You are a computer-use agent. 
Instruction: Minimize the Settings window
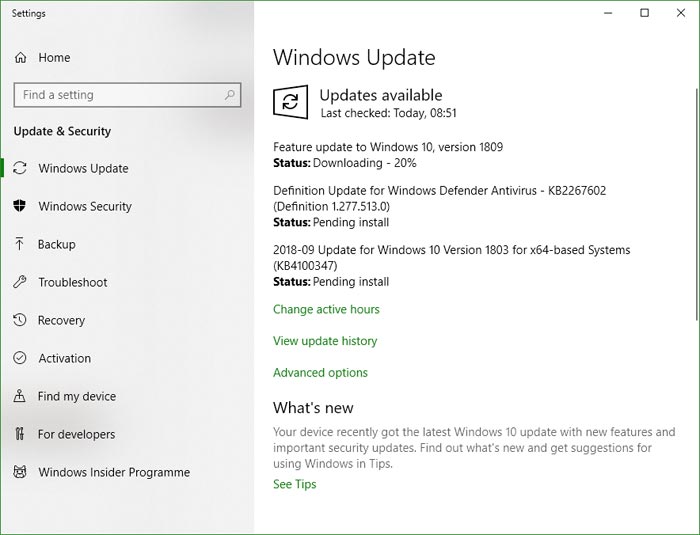(x=608, y=13)
